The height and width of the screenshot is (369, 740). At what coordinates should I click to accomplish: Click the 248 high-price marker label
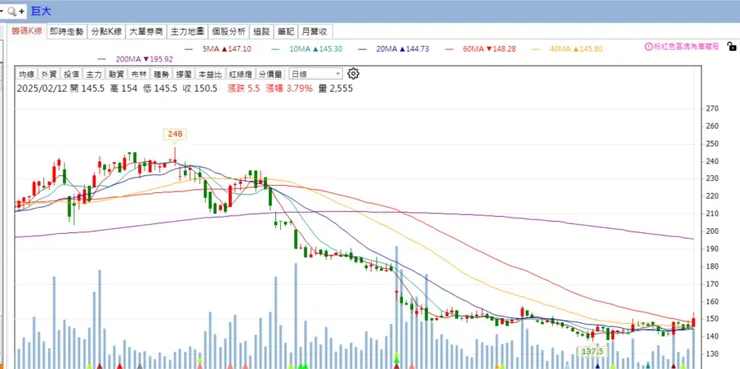(x=175, y=134)
